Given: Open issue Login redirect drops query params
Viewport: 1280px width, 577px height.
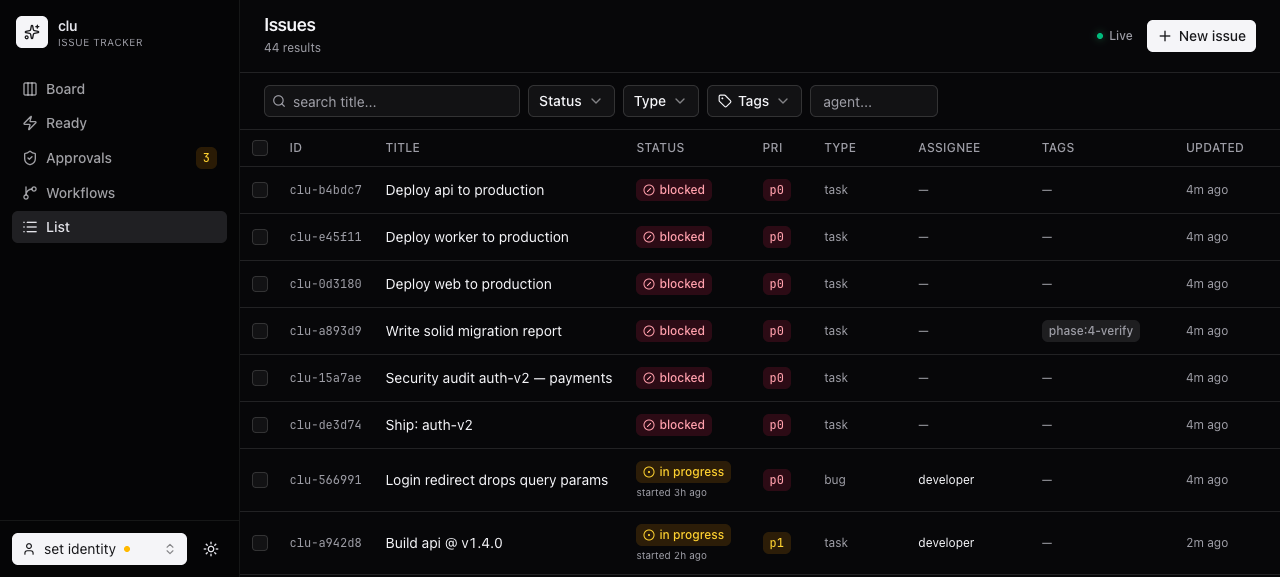Looking at the screenshot, I should pos(497,480).
